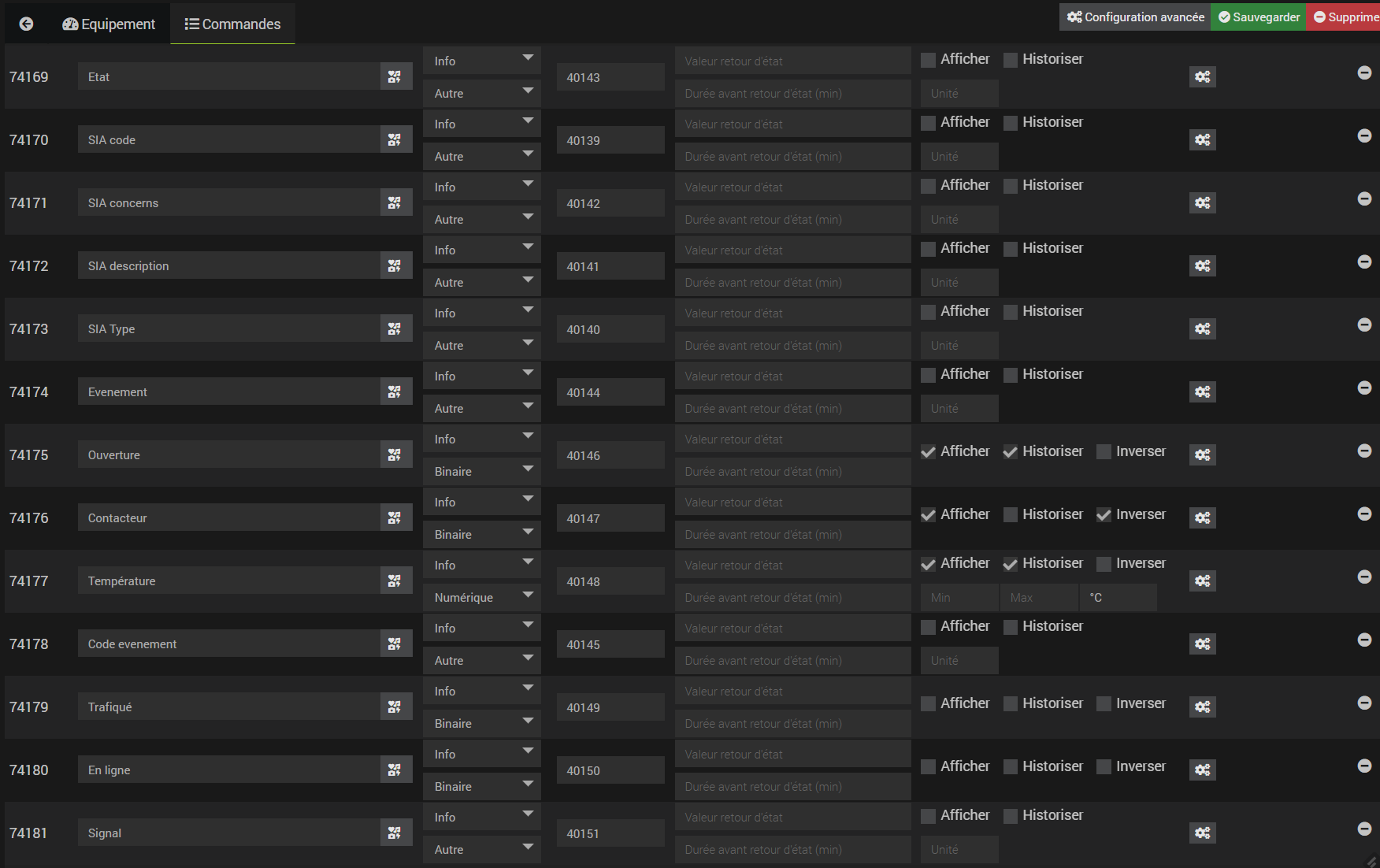This screenshot has width=1380, height=868.
Task: Click the Unité field for Code evenement
Action: [x=959, y=660]
